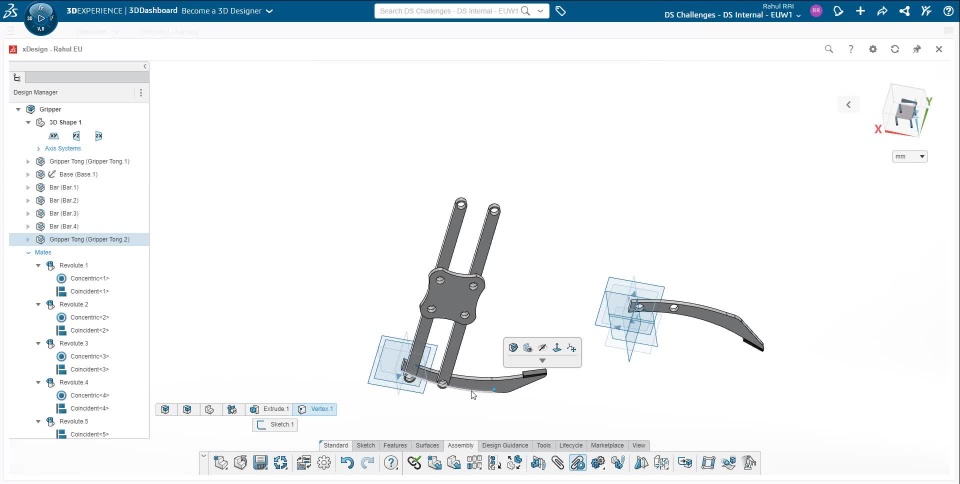The width and height of the screenshot is (960, 484).
Task: Click the Vertex.1 breadcrumb button
Action: 315,409
